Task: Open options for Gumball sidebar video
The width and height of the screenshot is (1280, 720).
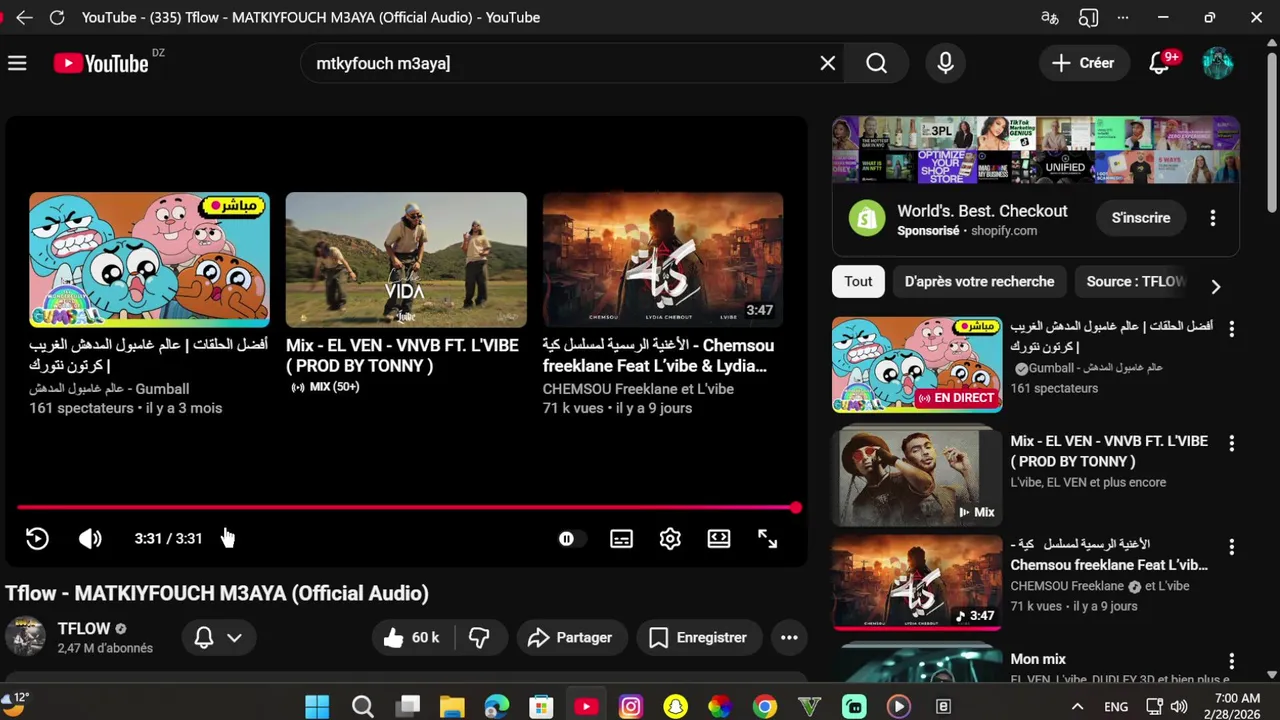Action: pyautogui.click(x=1231, y=329)
